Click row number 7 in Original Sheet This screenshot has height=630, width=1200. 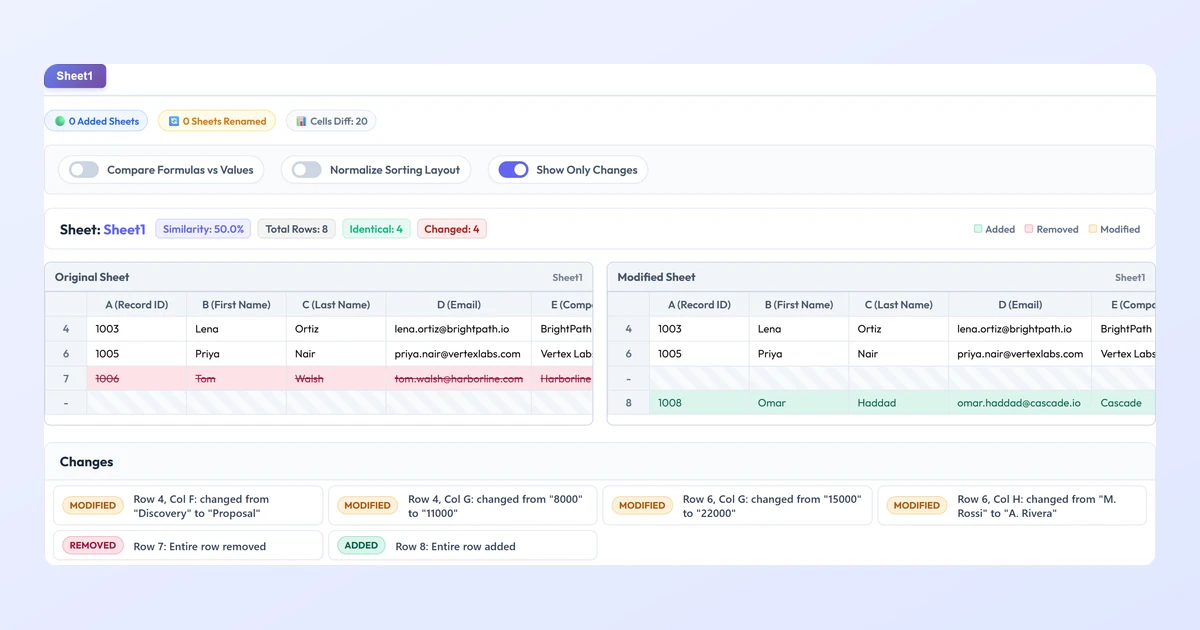pyautogui.click(x=66, y=379)
